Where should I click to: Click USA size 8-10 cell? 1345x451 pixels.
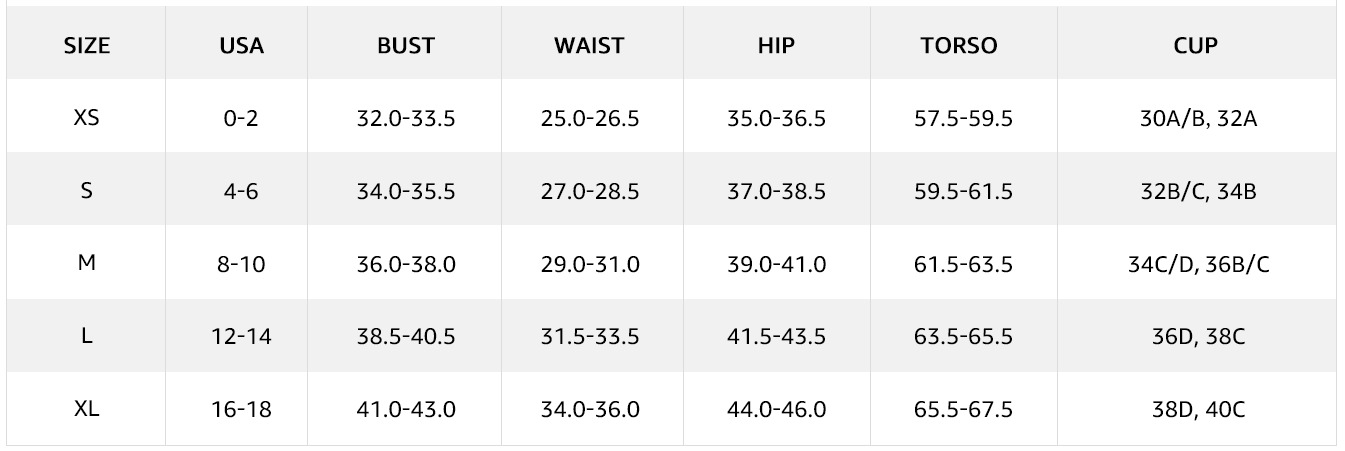(x=241, y=264)
